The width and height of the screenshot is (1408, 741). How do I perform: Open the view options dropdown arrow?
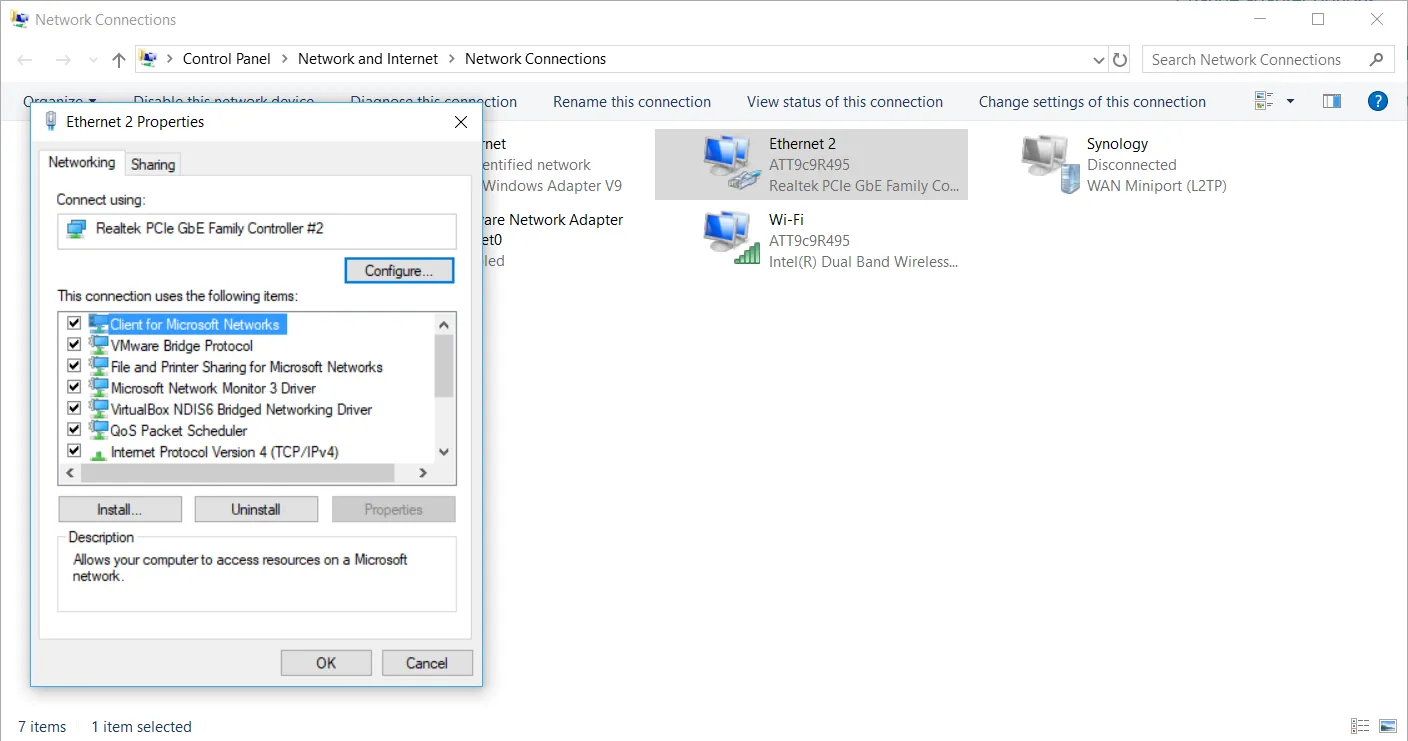(1290, 101)
